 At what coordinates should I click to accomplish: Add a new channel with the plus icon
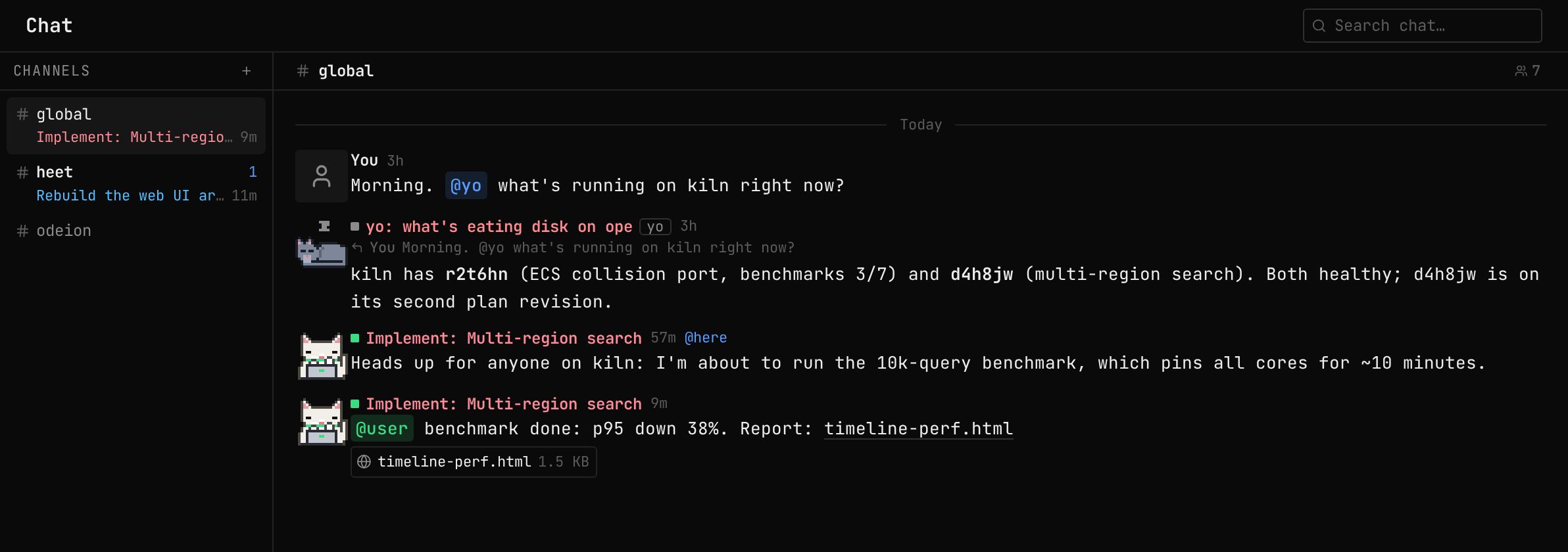[x=247, y=71]
